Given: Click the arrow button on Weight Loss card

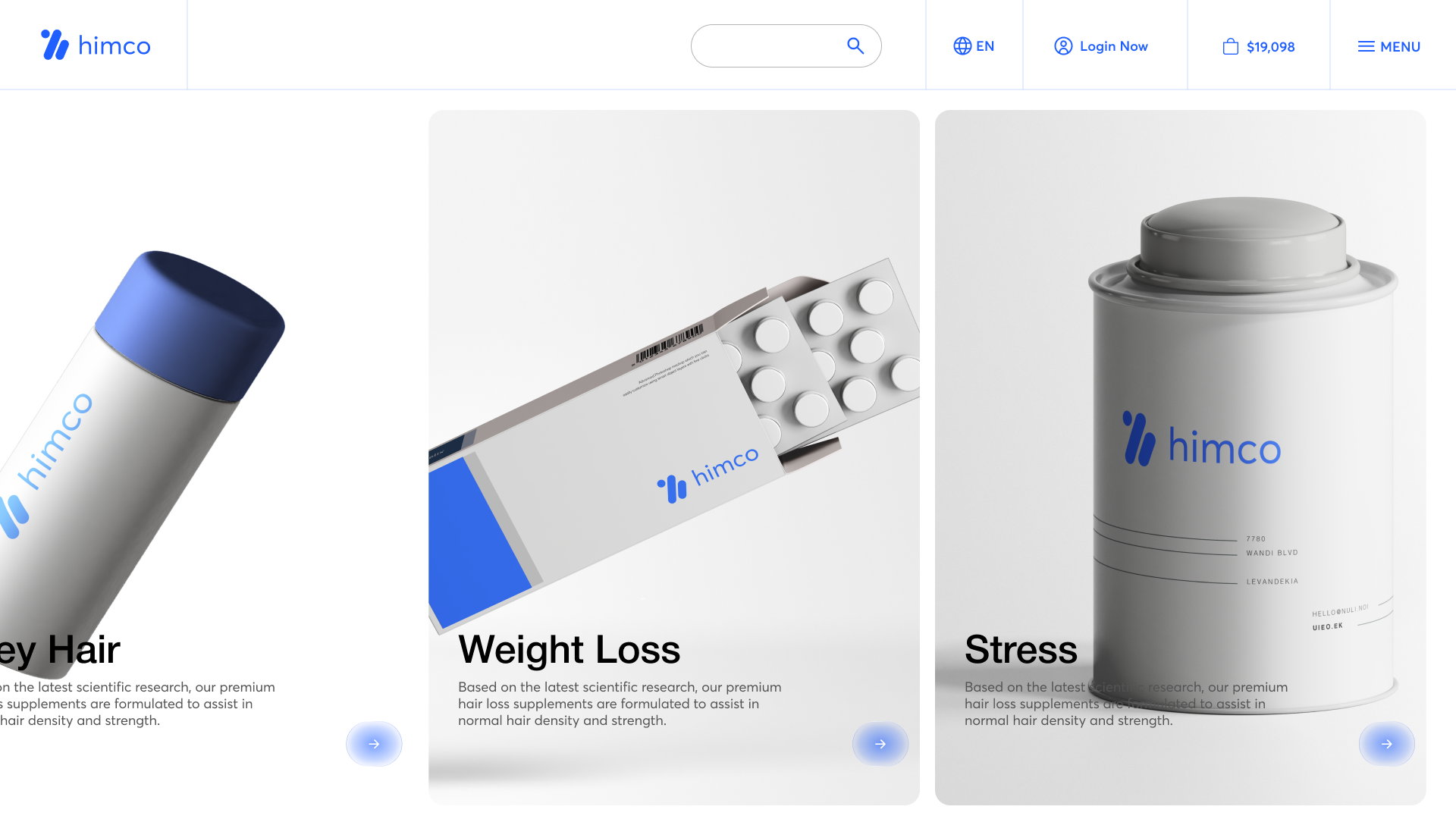Looking at the screenshot, I should tap(880, 744).
